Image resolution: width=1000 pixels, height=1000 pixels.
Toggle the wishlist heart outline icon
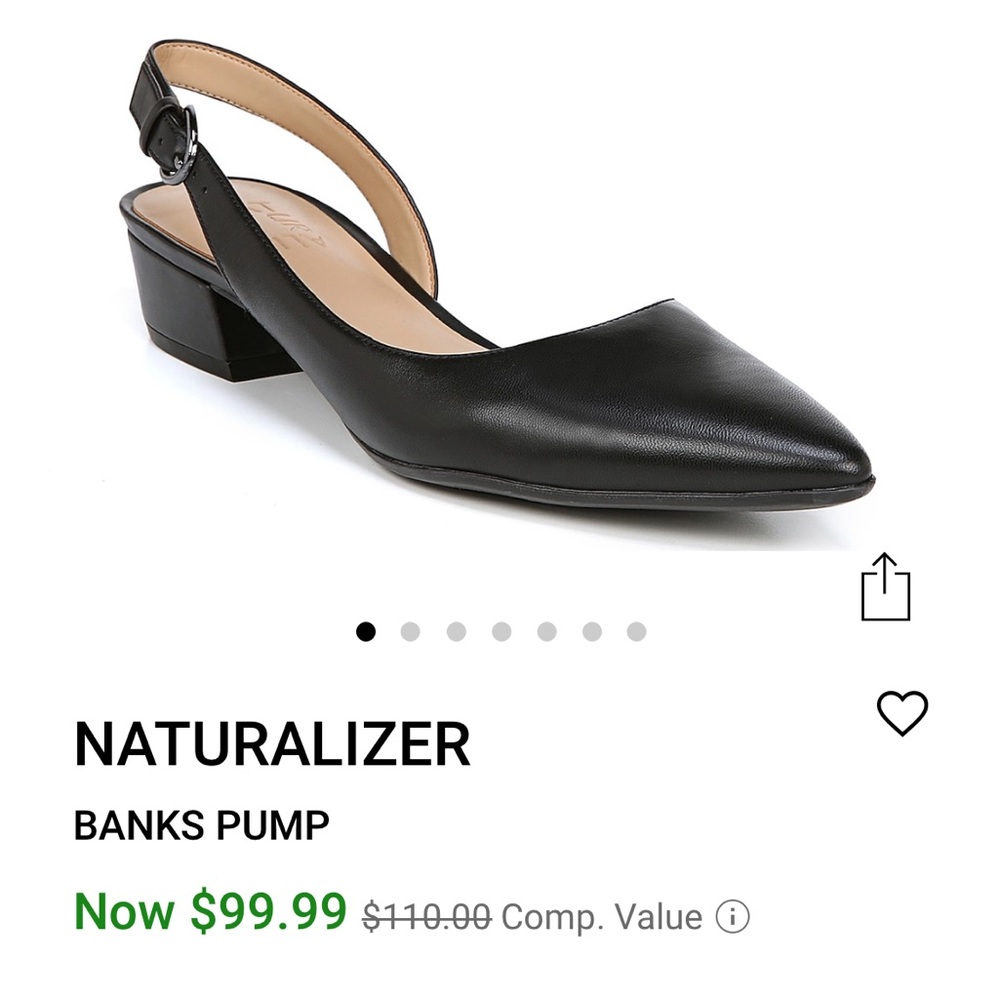(903, 714)
